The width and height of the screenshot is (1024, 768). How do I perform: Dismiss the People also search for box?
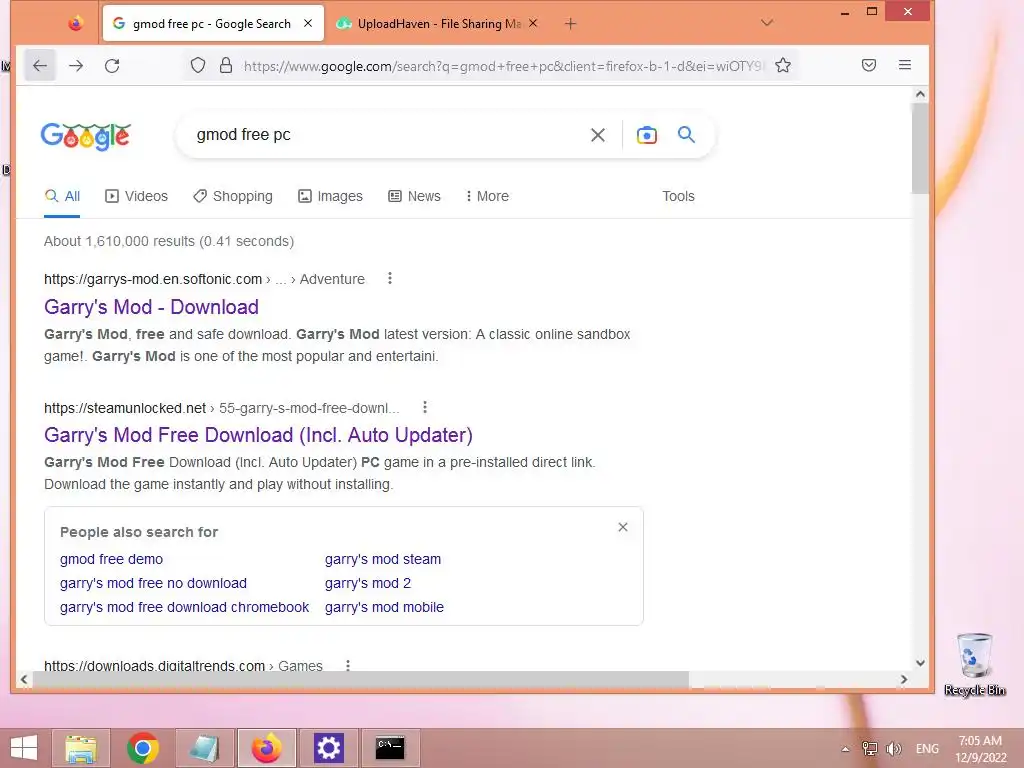pyautogui.click(x=623, y=527)
